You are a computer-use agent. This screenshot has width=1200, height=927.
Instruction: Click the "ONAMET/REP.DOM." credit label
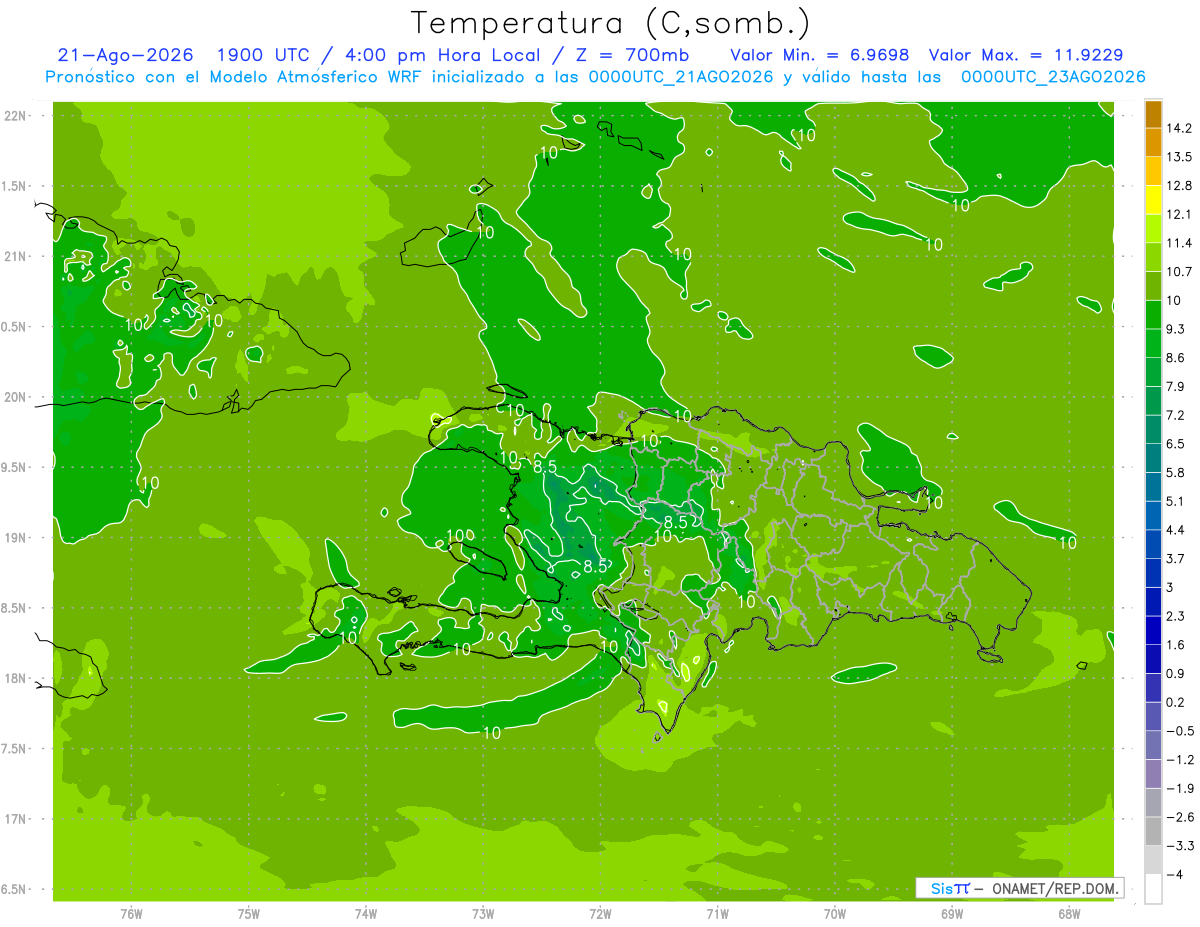coord(1055,888)
